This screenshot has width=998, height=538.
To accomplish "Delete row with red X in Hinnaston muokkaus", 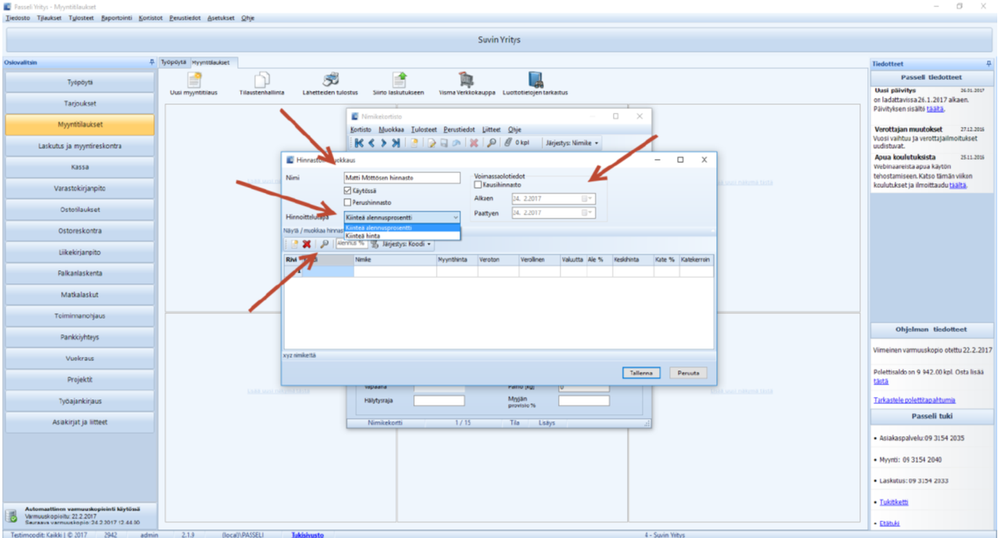I will tap(307, 244).
